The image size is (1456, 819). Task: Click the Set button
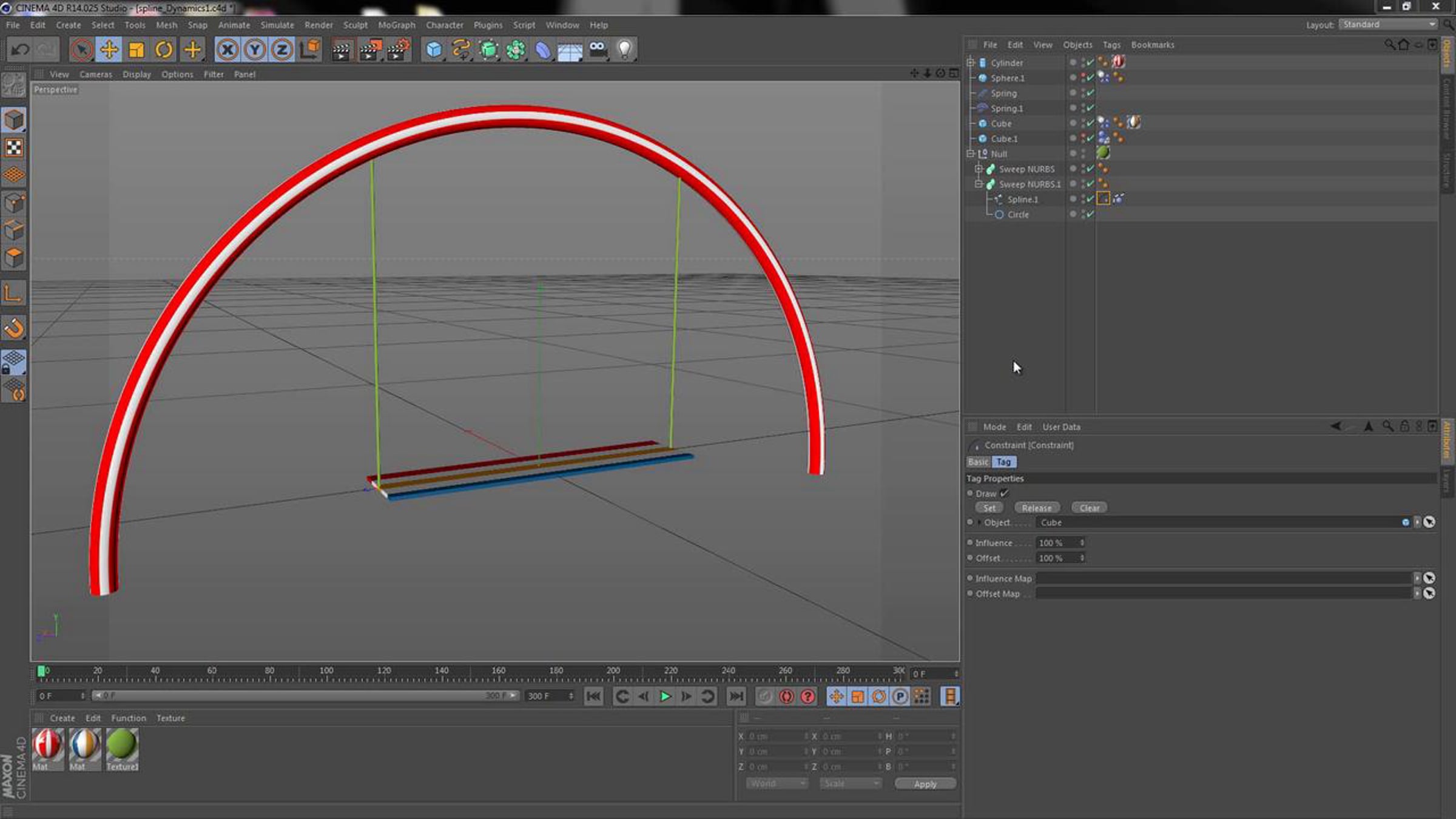click(989, 508)
